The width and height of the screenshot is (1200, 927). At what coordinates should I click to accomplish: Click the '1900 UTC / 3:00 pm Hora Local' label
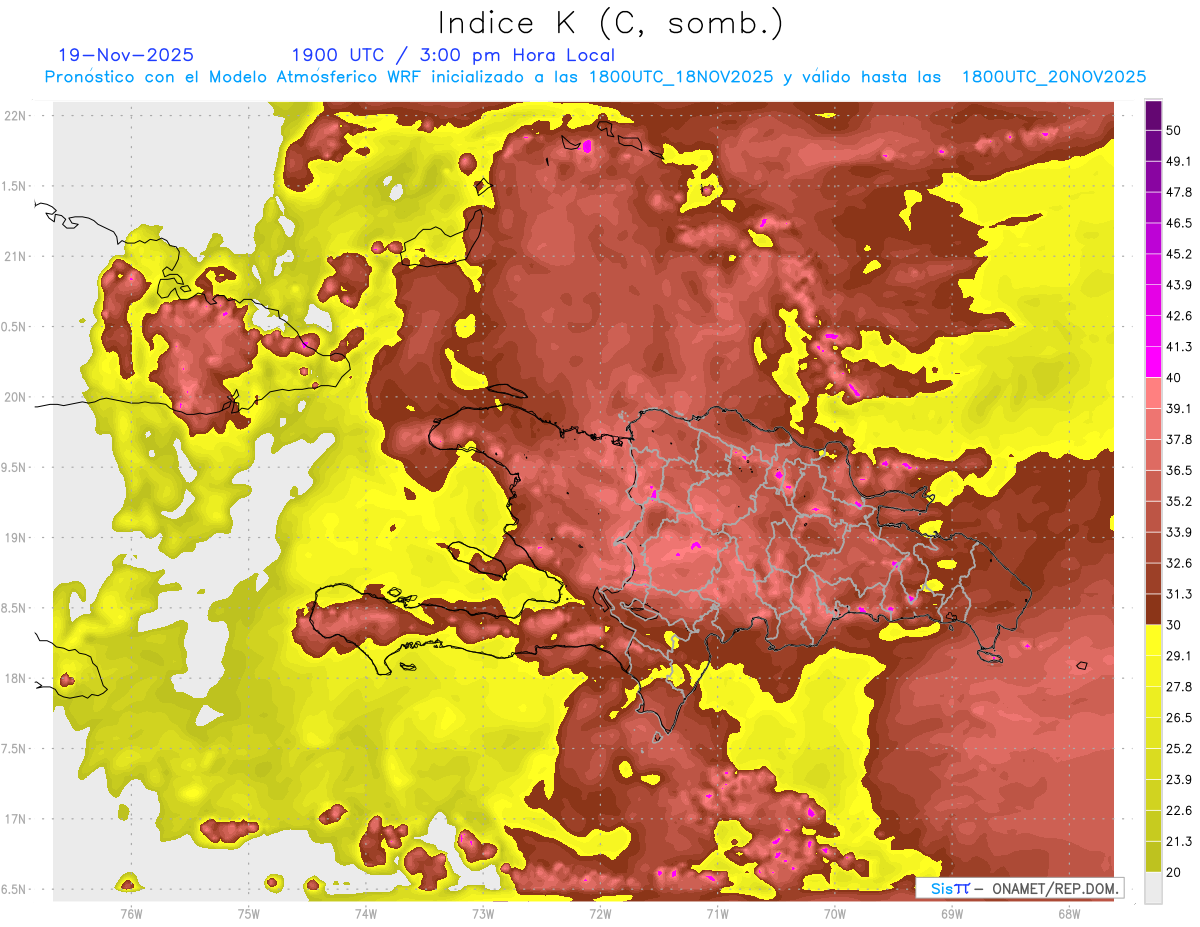(x=453, y=55)
